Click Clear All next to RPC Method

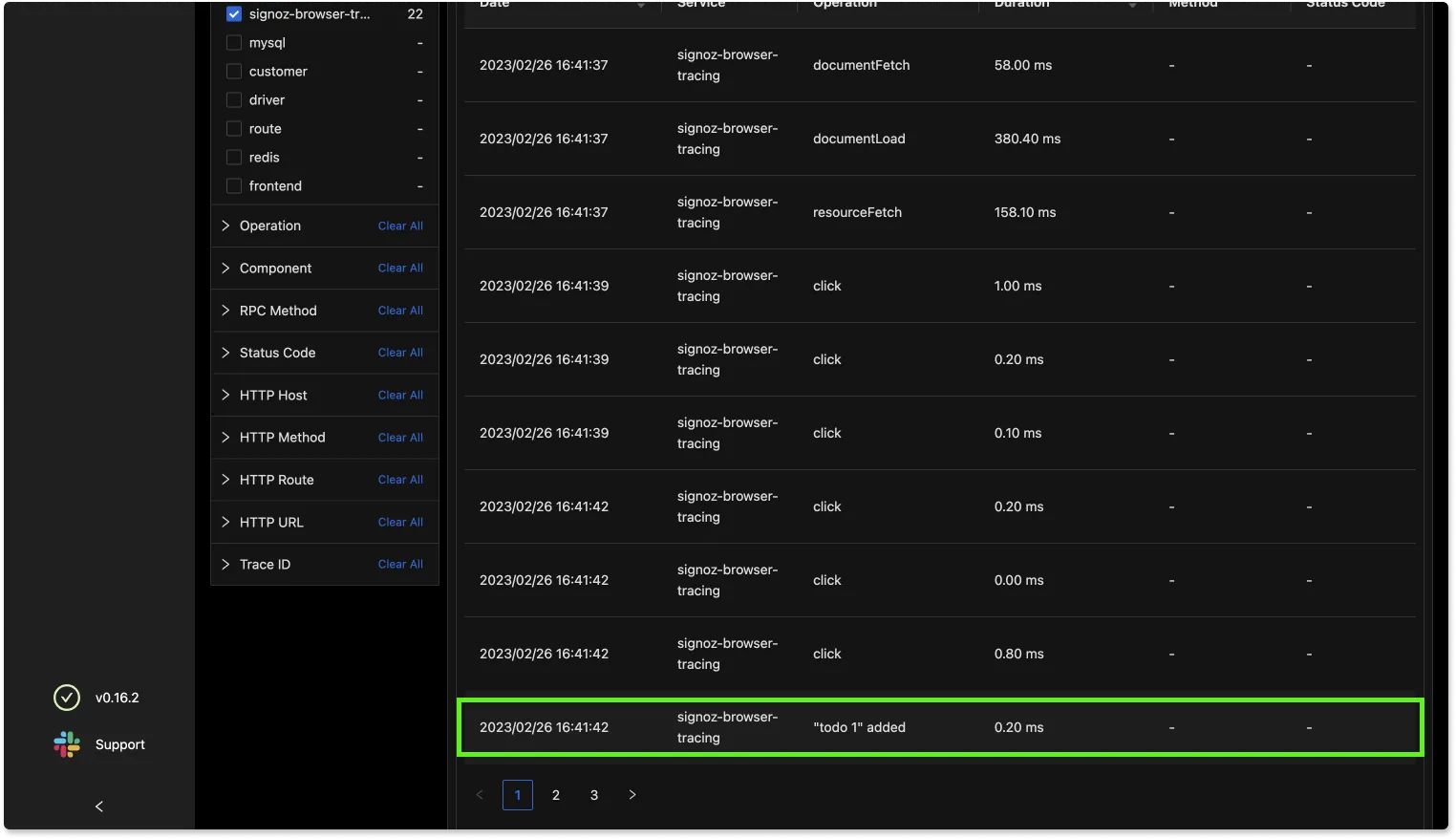coord(400,311)
